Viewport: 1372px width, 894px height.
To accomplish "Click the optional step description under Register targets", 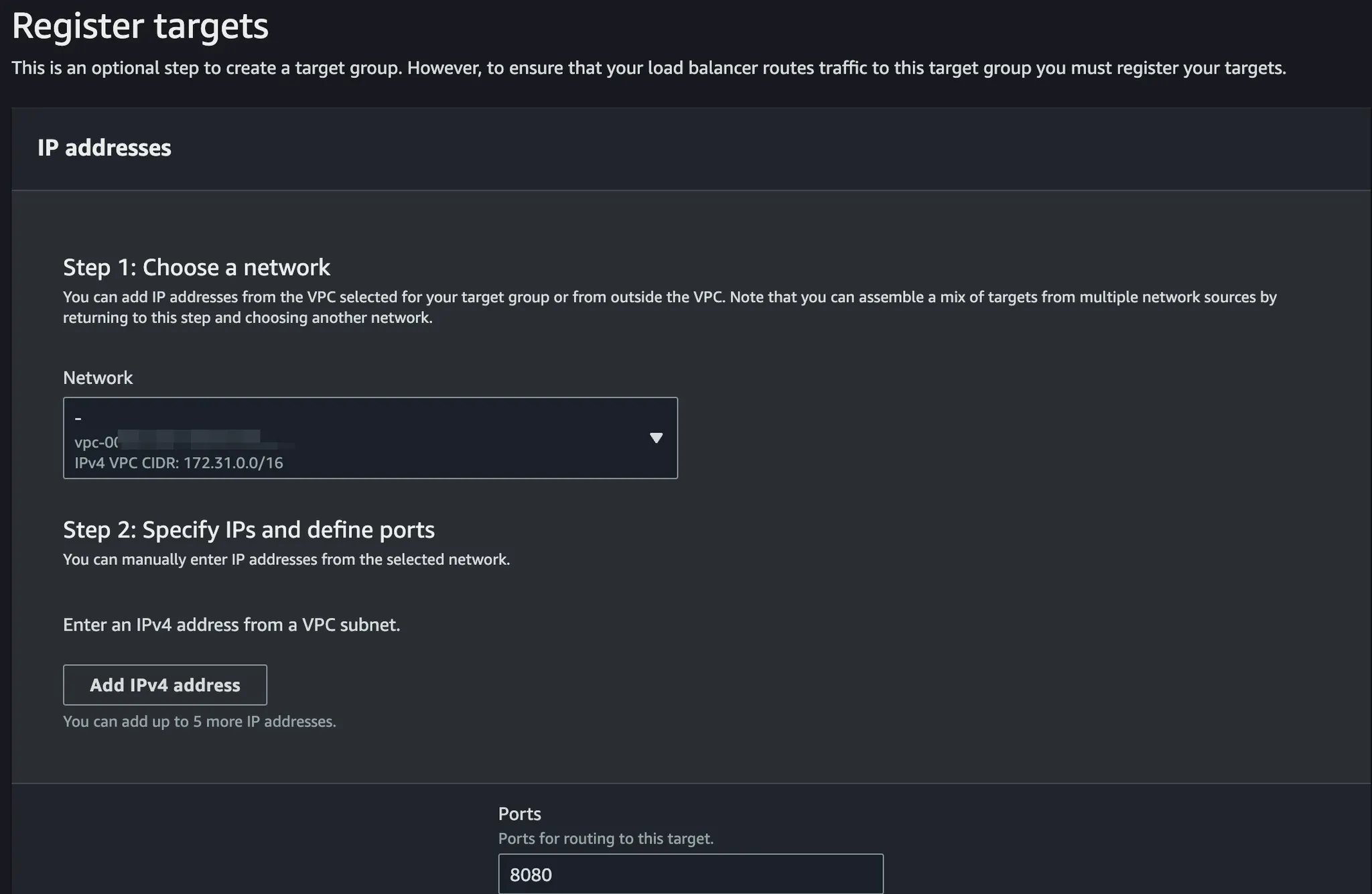I will point(648,68).
